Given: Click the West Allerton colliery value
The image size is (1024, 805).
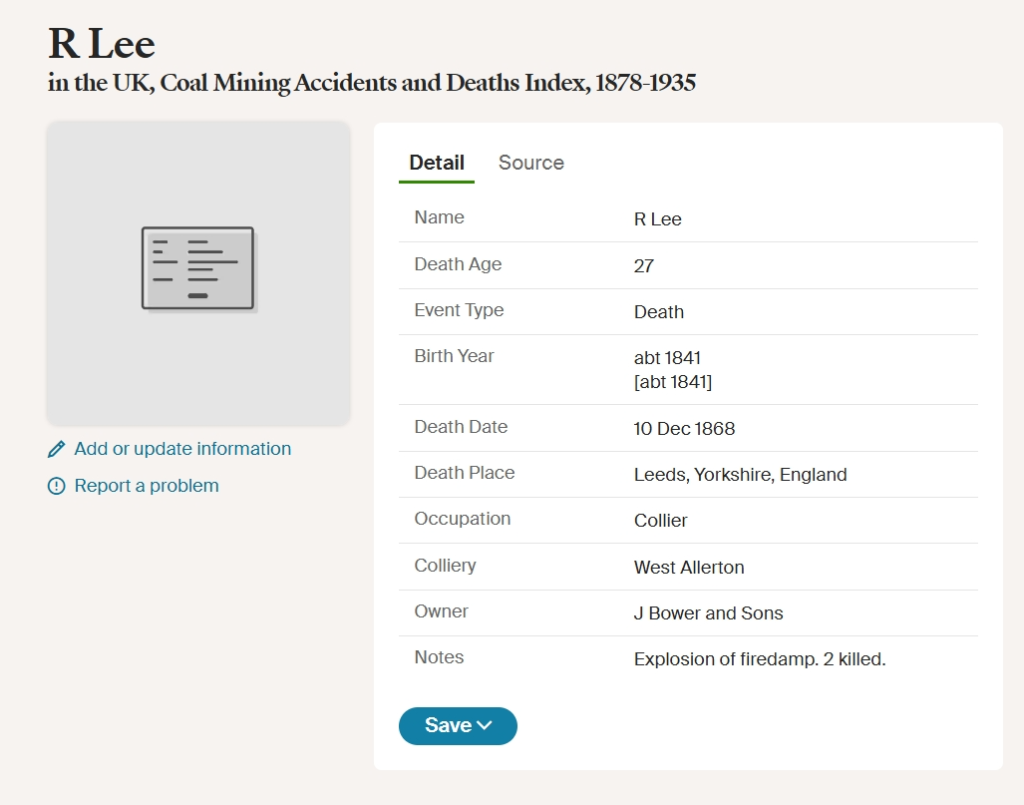Looking at the screenshot, I should tap(688, 567).
